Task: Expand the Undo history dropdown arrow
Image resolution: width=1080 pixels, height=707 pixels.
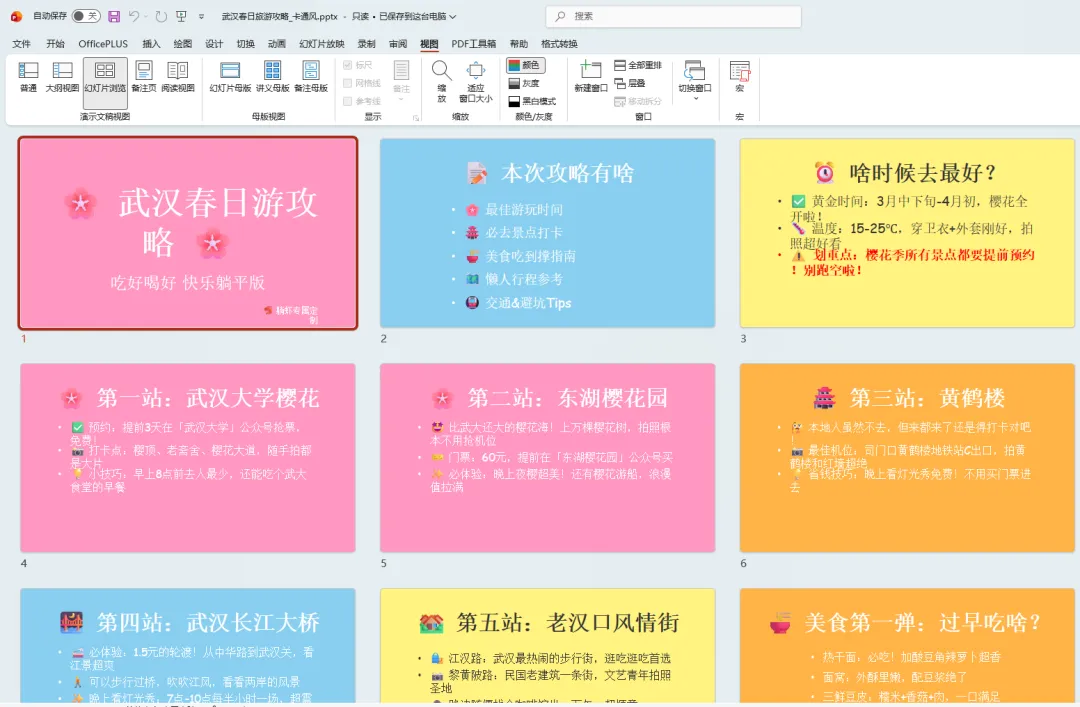Action: (146, 17)
